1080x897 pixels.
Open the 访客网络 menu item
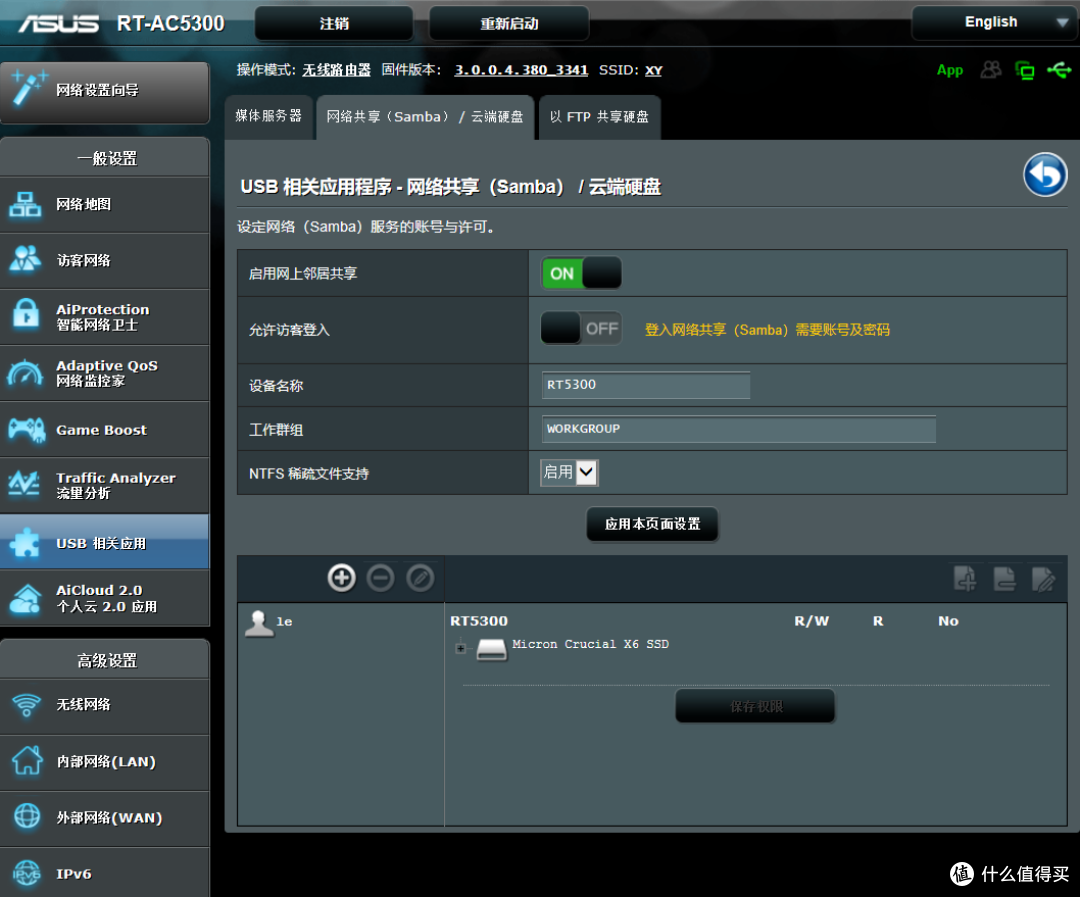[105, 260]
